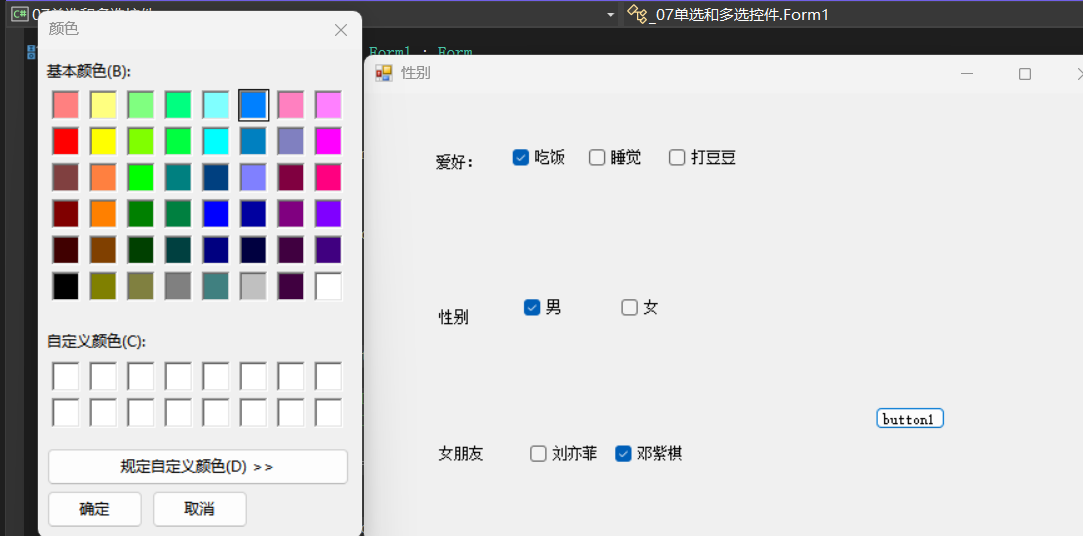Click button1 on the 性别 form

coord(910,419)
